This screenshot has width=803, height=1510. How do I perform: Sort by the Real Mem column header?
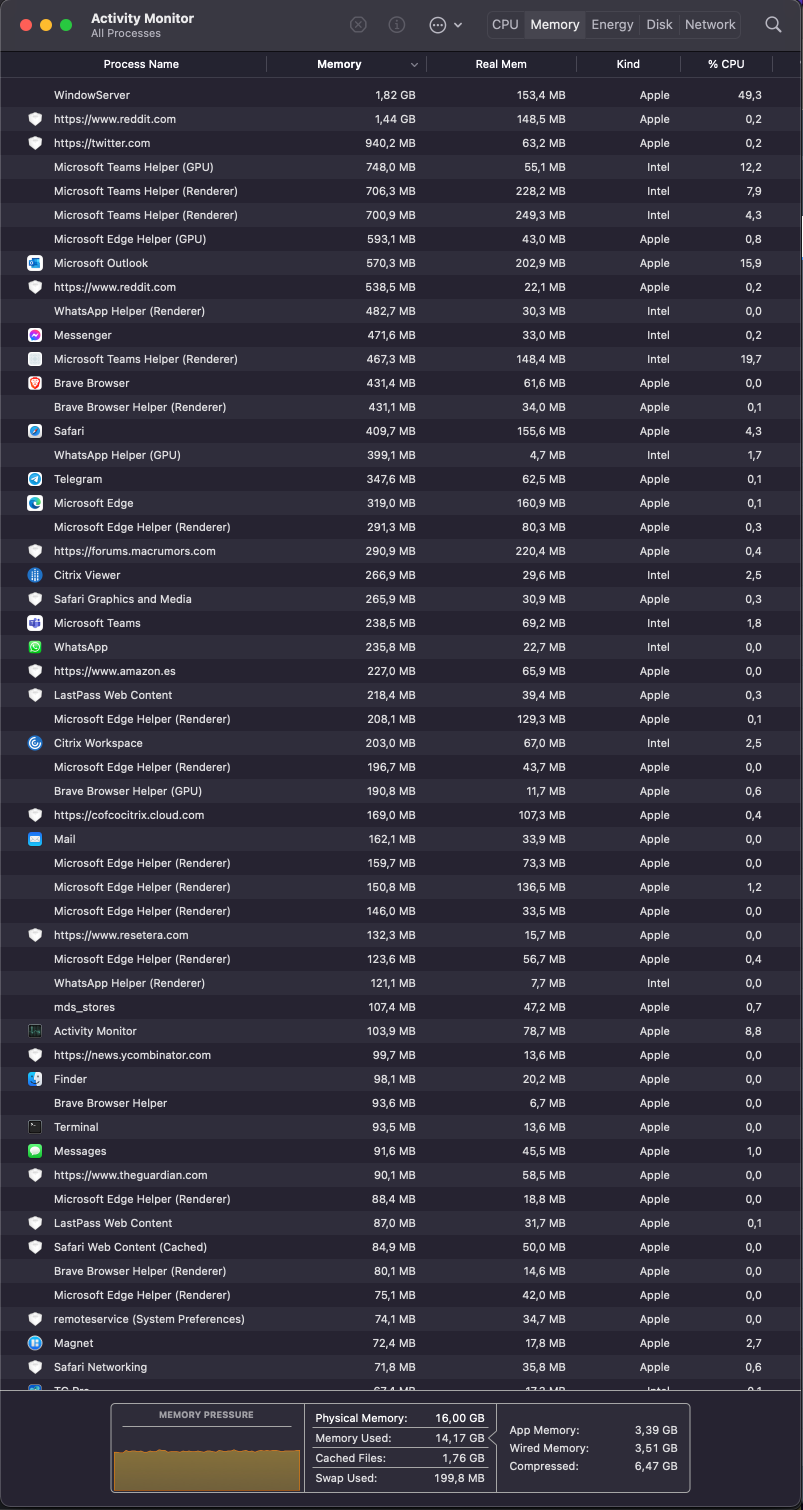(500, 64)
